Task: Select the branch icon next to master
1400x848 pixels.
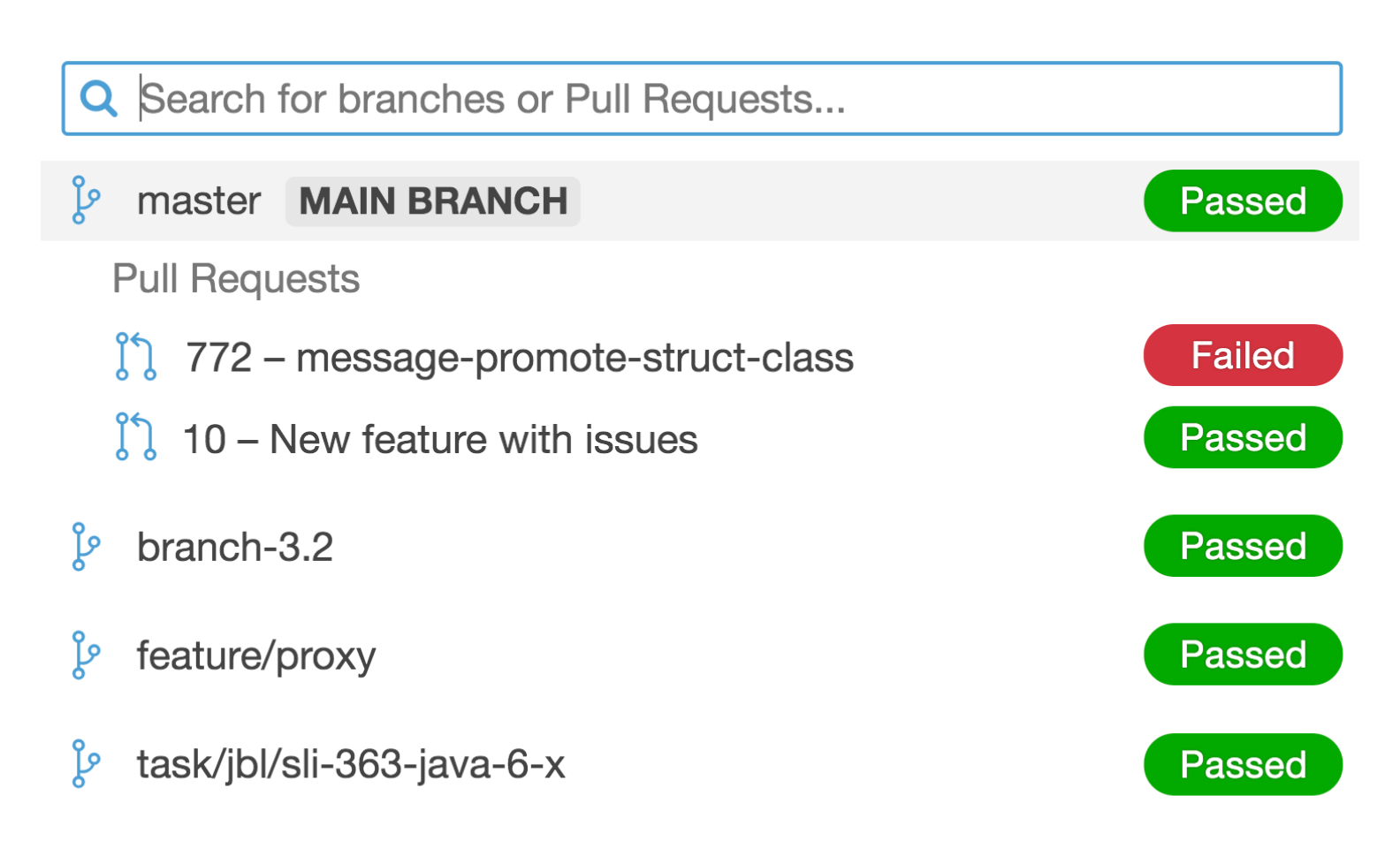Action: tap(84, 201)
